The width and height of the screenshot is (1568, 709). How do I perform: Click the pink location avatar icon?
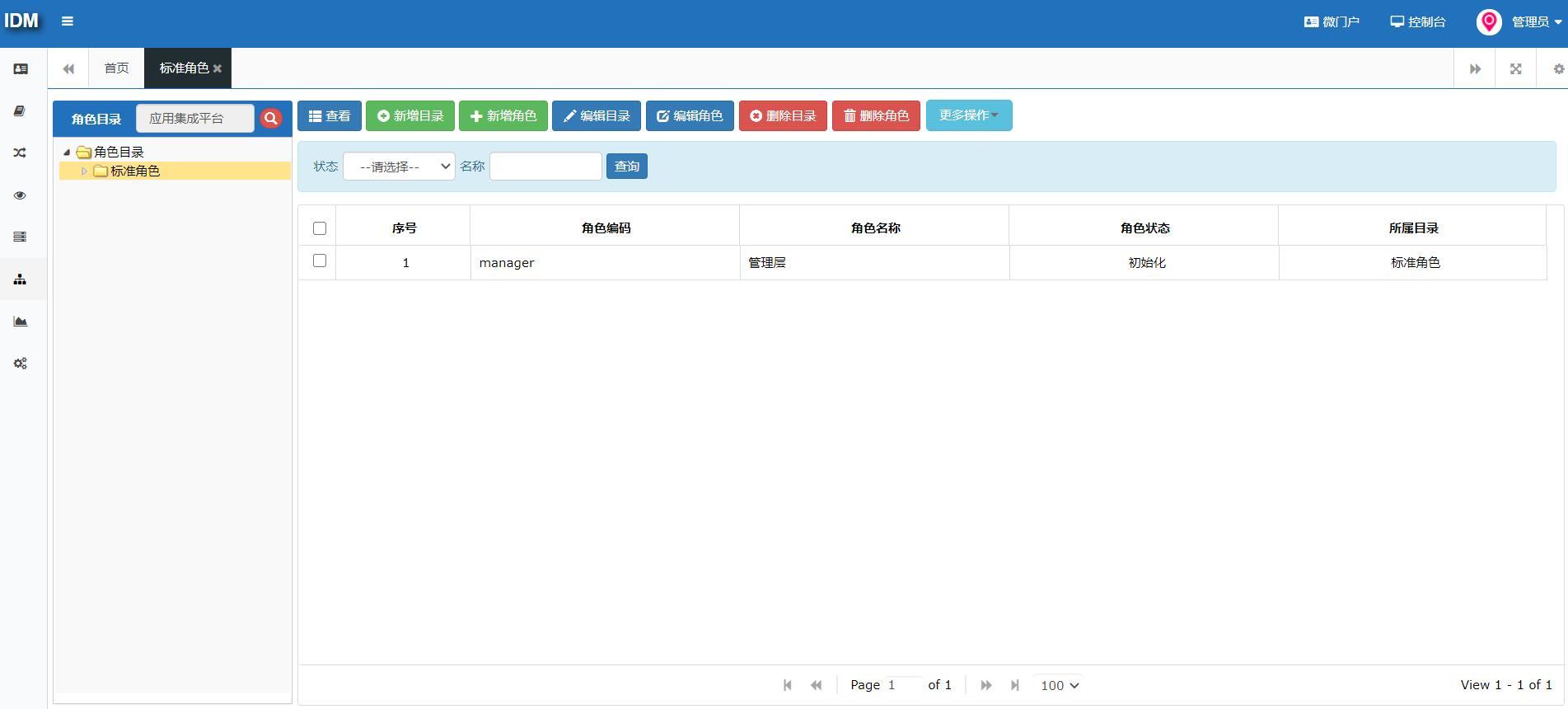pyautogui.click(x=1489, y=22)
